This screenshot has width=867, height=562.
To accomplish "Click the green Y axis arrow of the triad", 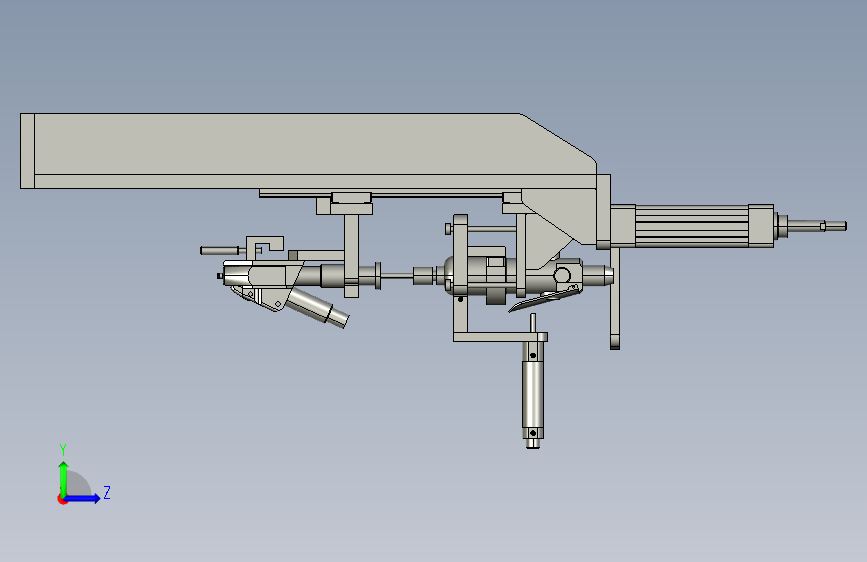I will [x=64, y=478].
